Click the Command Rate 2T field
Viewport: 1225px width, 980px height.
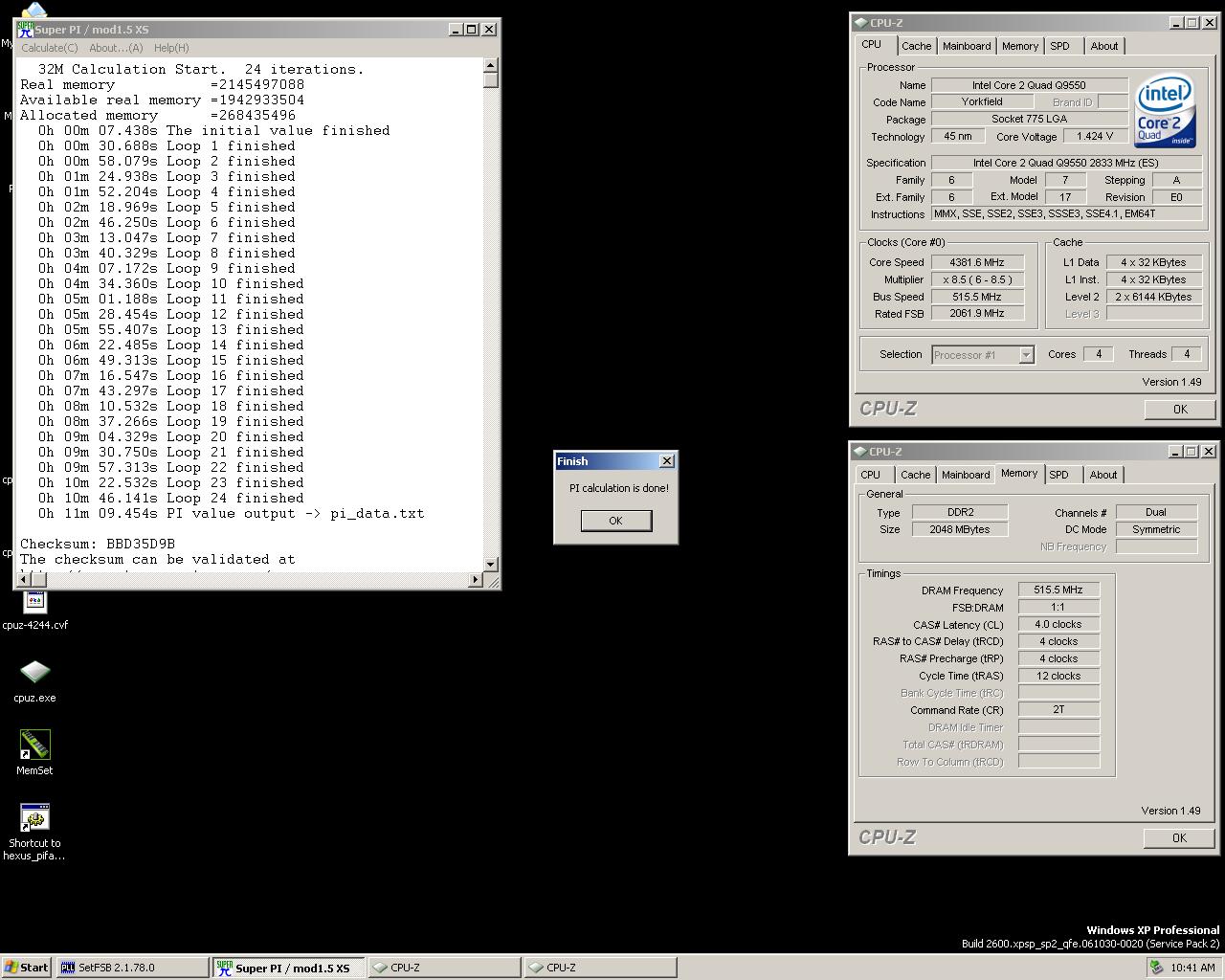pos(1058,710)
